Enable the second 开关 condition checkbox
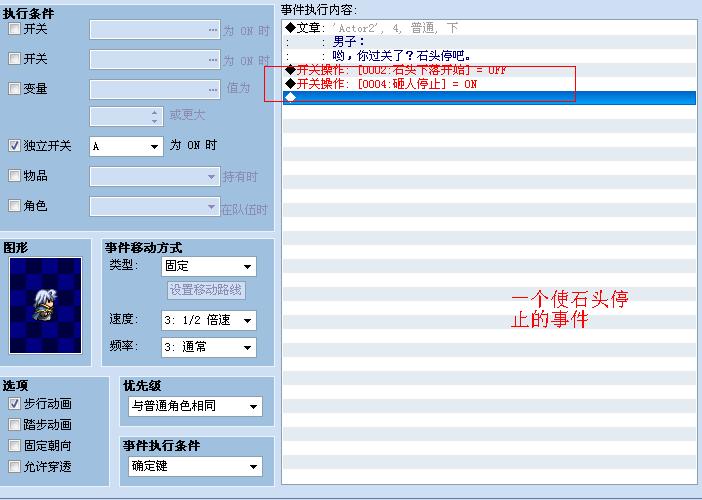702x500 pixels. click(x=14, y=59)
